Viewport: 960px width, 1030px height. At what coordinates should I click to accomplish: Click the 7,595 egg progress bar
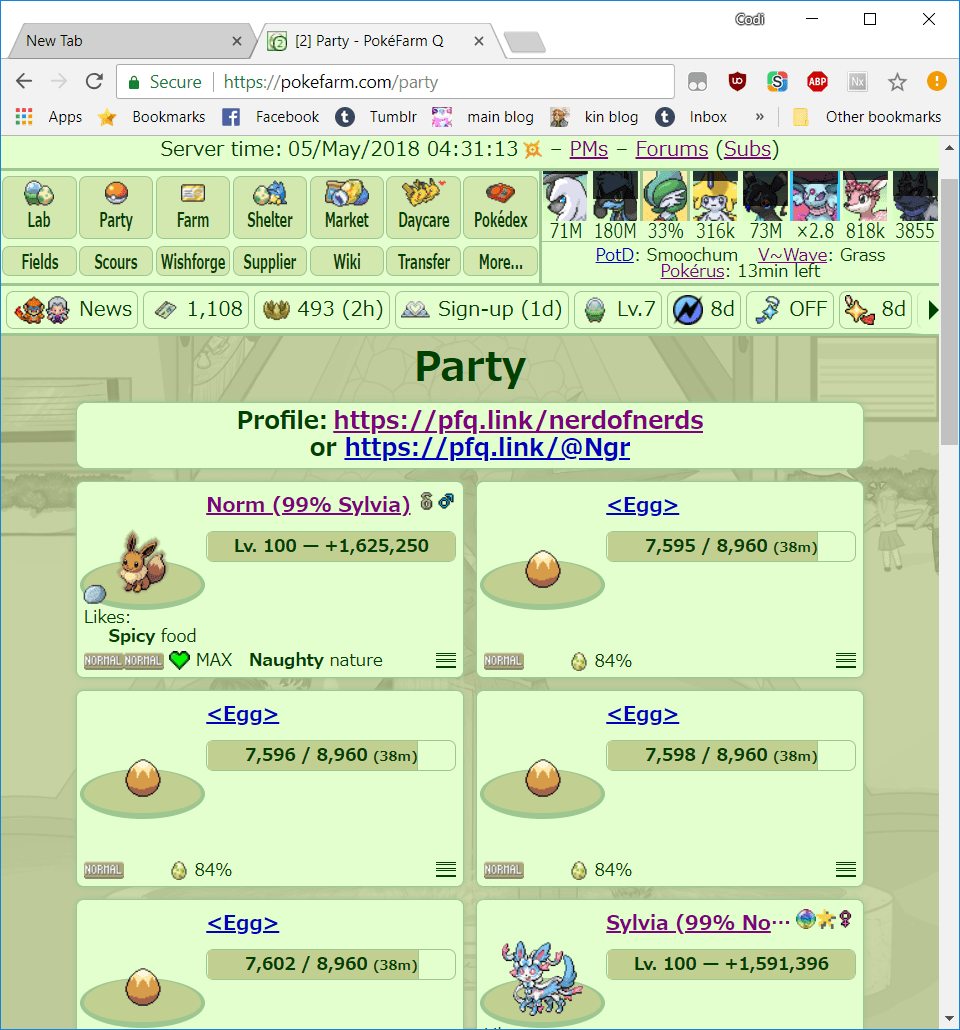(x=731, y=546)
